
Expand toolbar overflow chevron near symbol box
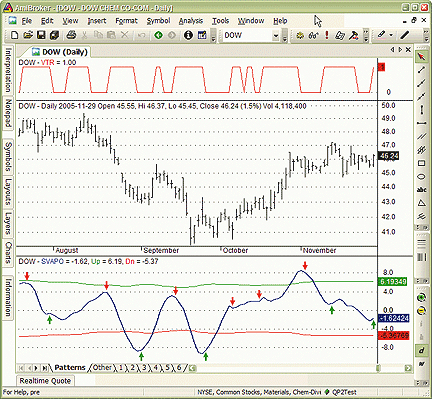[284, 35]
